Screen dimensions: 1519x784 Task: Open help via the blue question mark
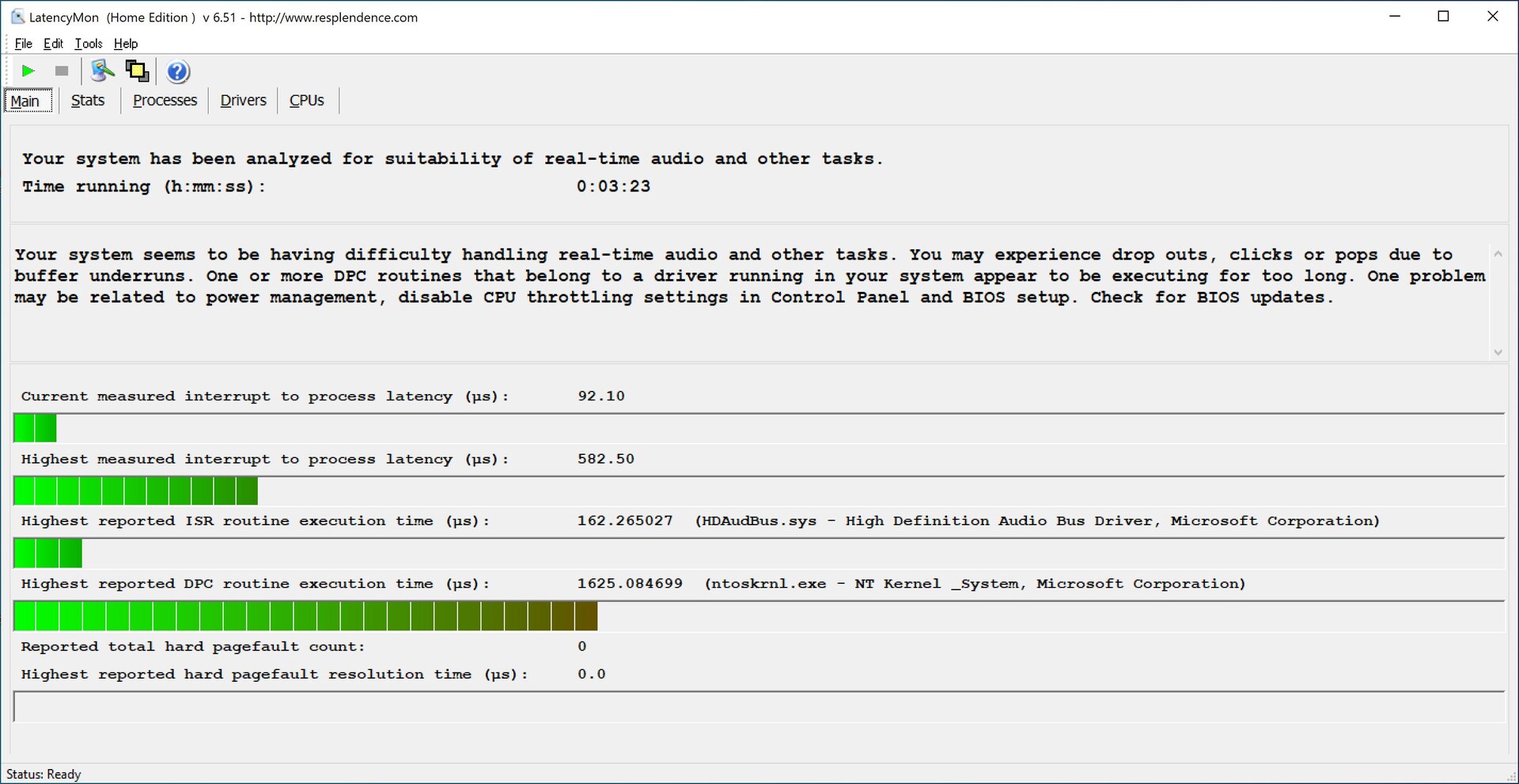coord(178,72)
